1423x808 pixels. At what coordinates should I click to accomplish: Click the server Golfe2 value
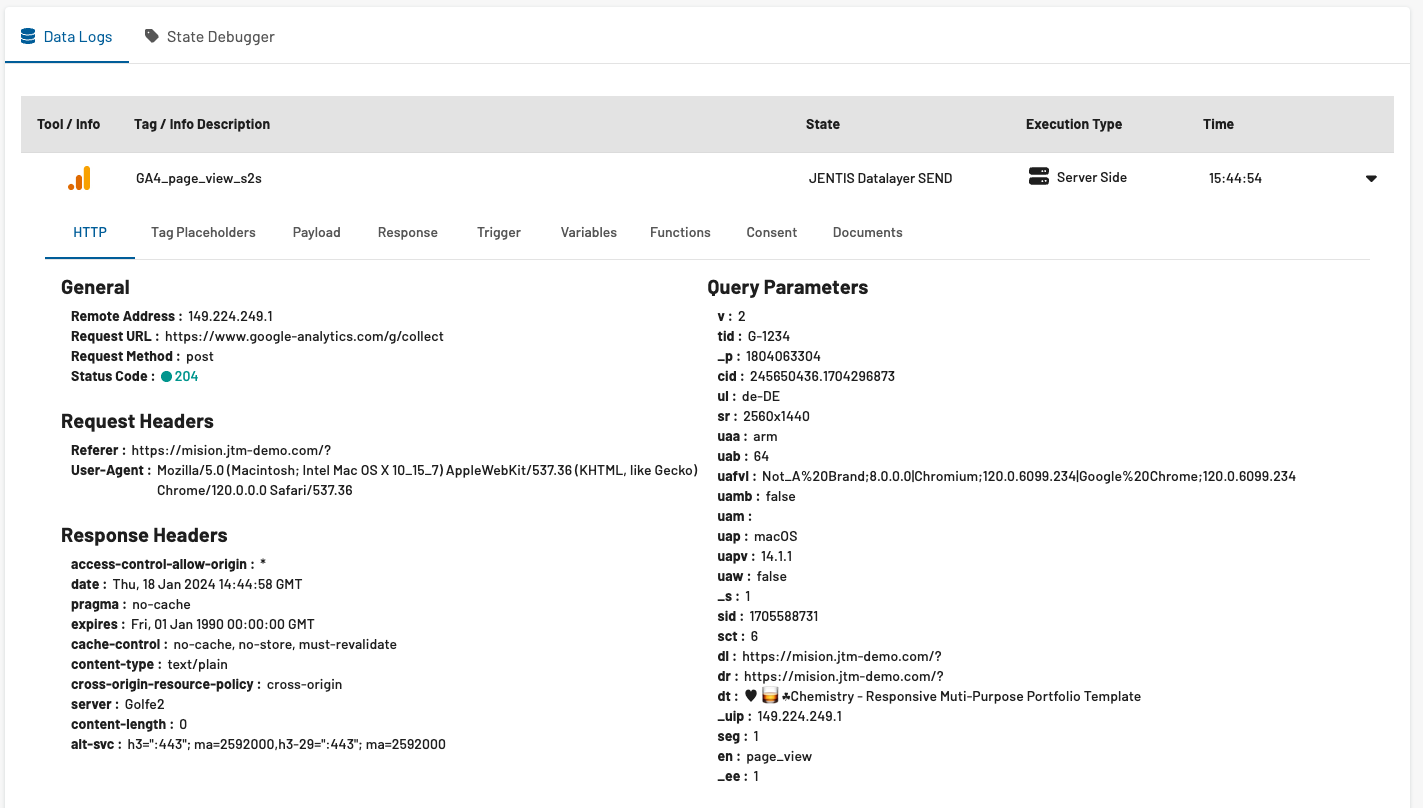145,704
